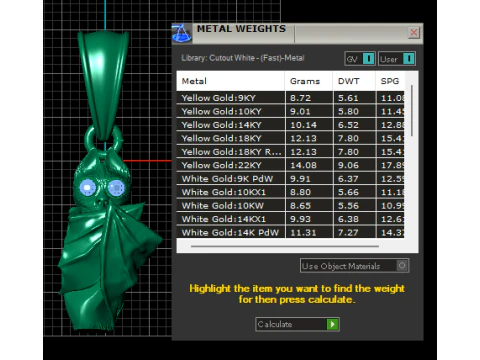Click the 7.27 DWT cell
The height and width of the screenshot is (360, 480).
354,232
